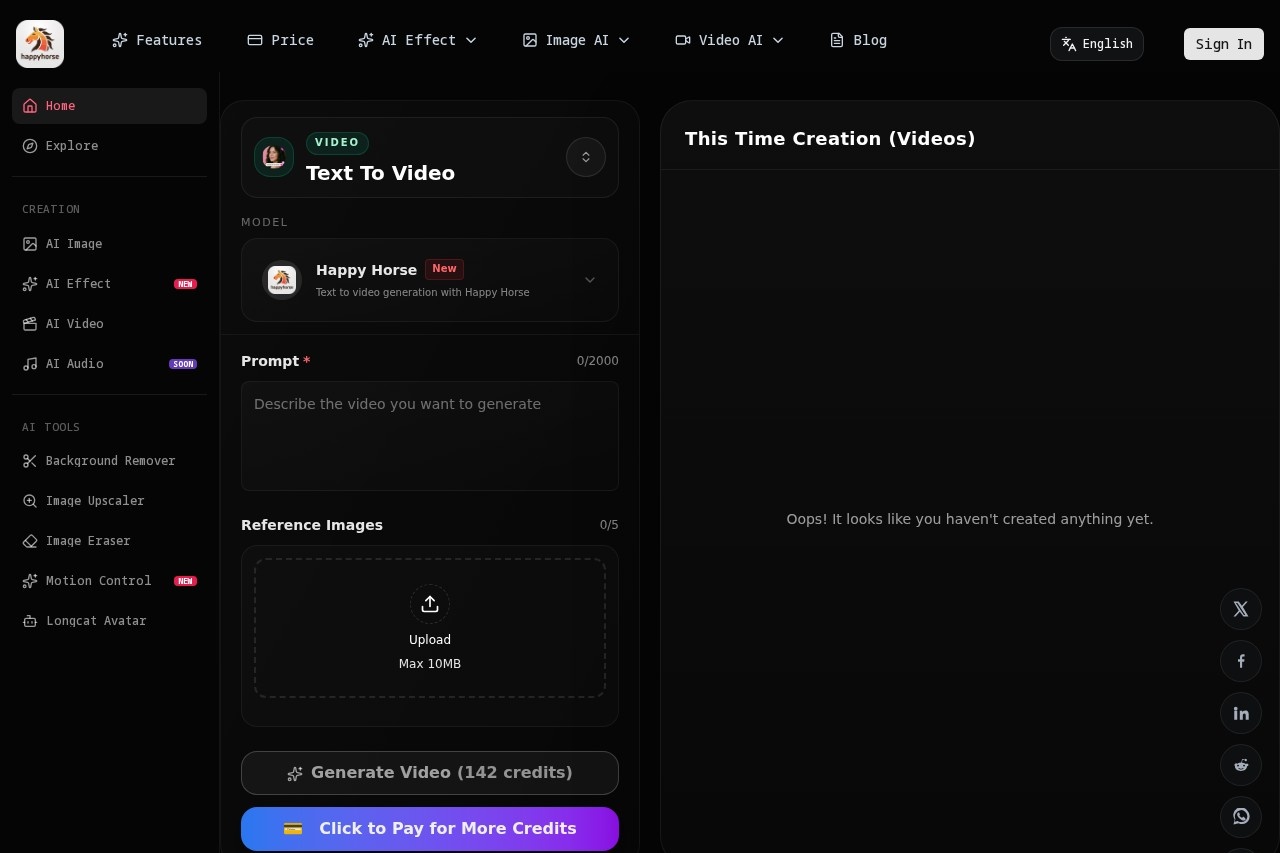Share via WhatsApp icon
Image resolution: width=1280 pixels, height=853 pixels.
(x=1241, y=816)
